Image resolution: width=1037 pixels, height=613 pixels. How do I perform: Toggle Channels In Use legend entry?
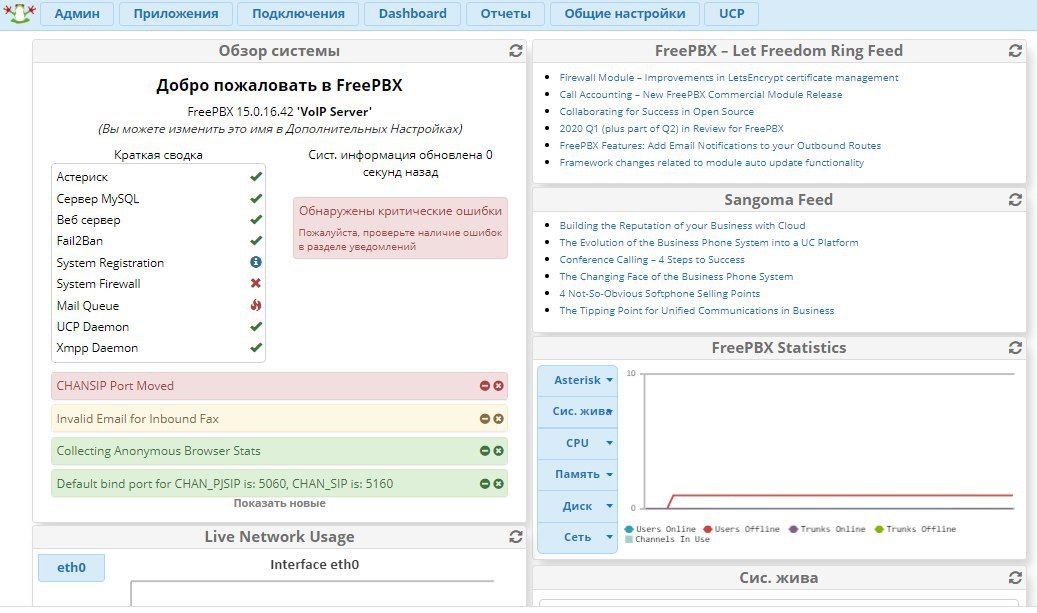tap(667, 540)
